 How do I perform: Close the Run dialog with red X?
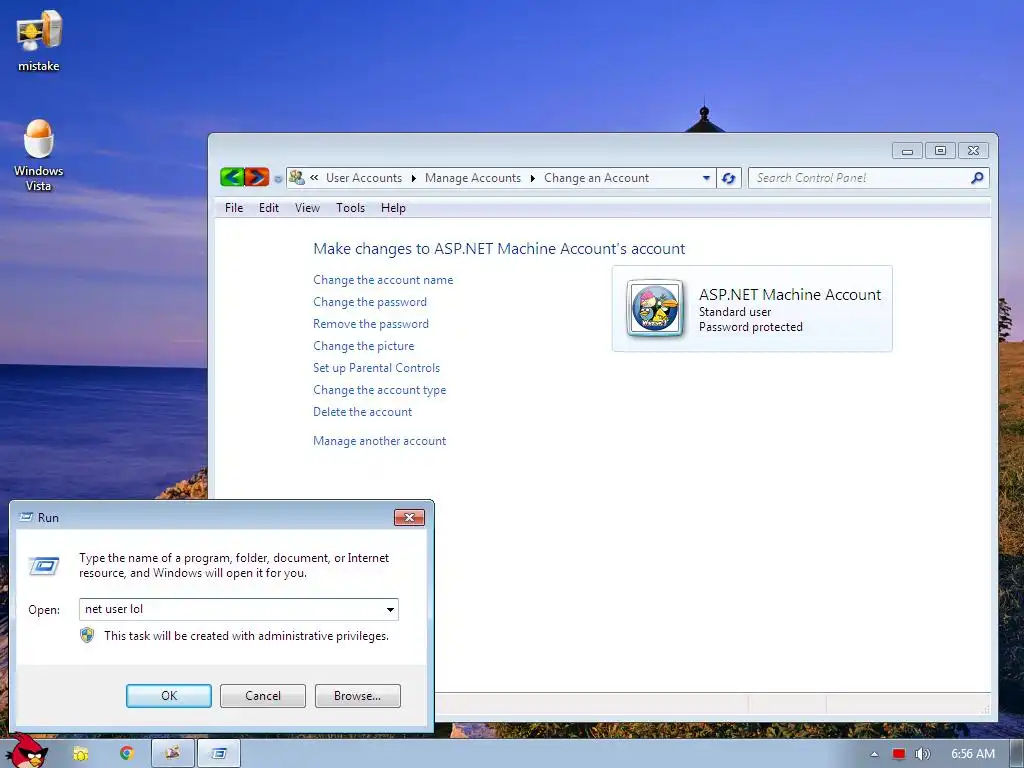click(x=409, y=517)
